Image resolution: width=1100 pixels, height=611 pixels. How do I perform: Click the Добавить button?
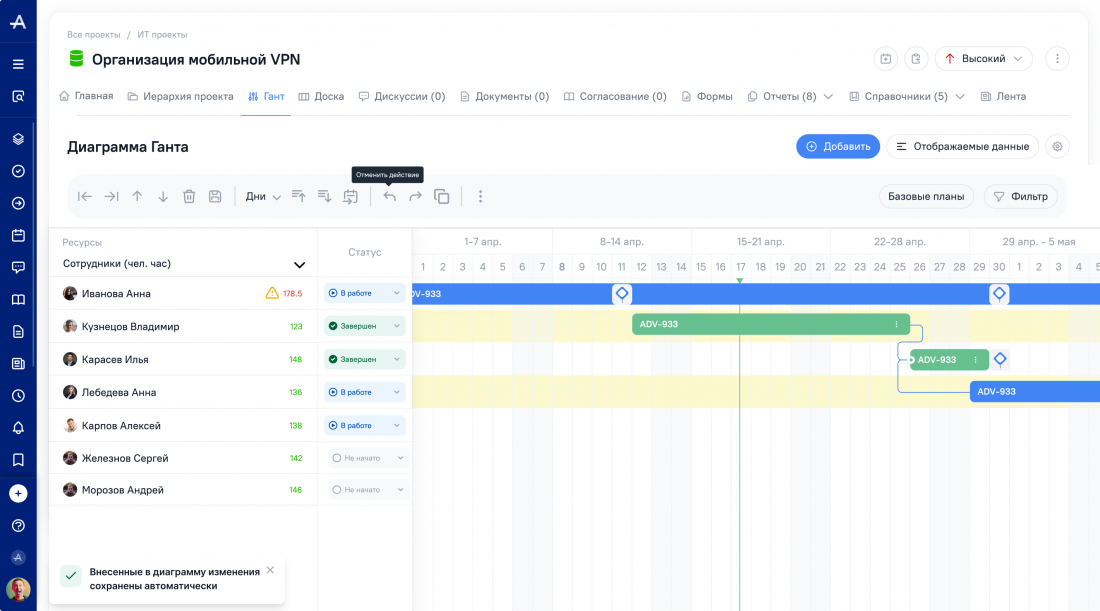[x=837, y=146]
